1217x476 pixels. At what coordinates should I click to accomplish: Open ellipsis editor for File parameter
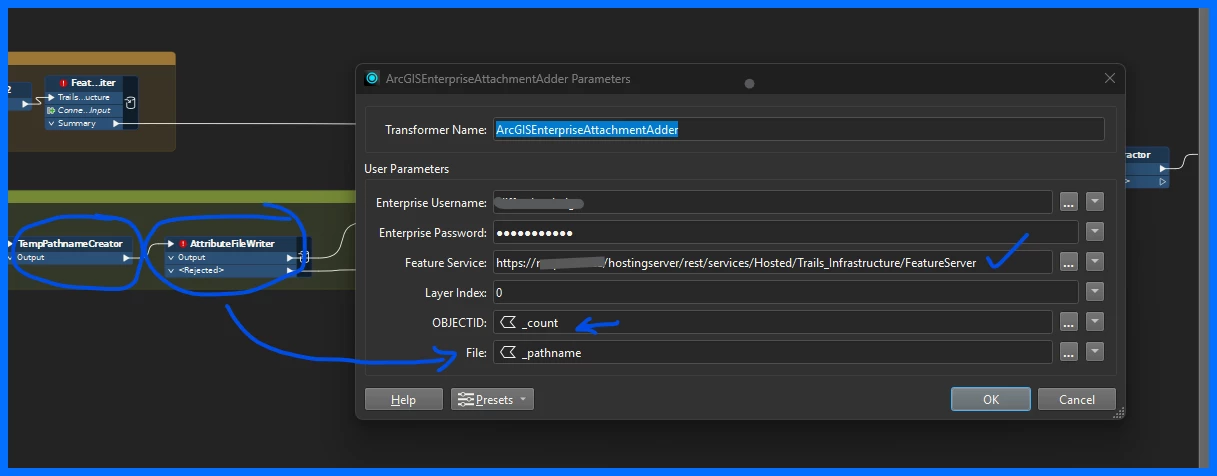[x=1069, y=352]
